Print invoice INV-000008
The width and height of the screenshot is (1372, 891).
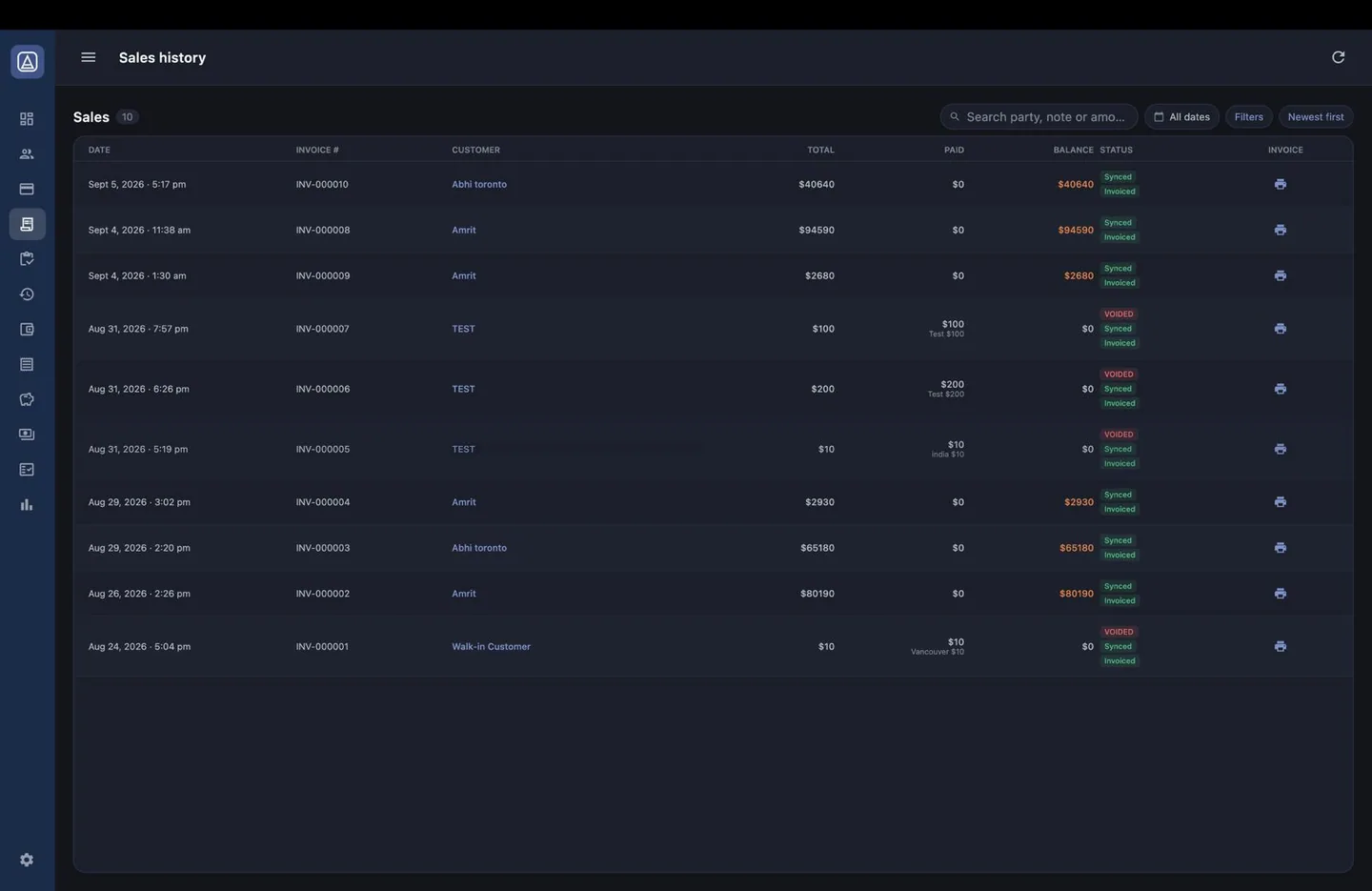[x=1281, y=230]
